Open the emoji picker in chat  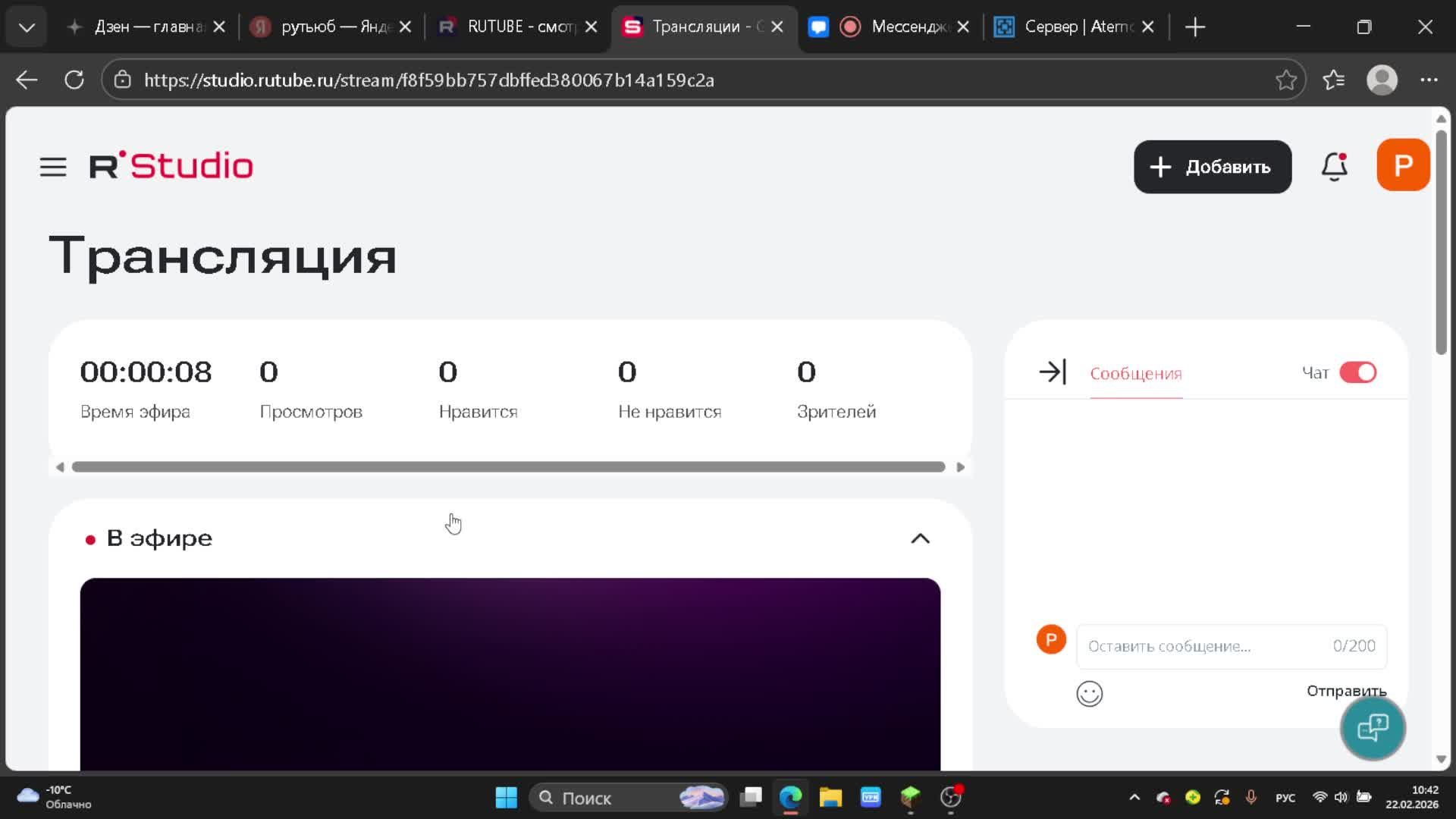(x=1089, y=693)
